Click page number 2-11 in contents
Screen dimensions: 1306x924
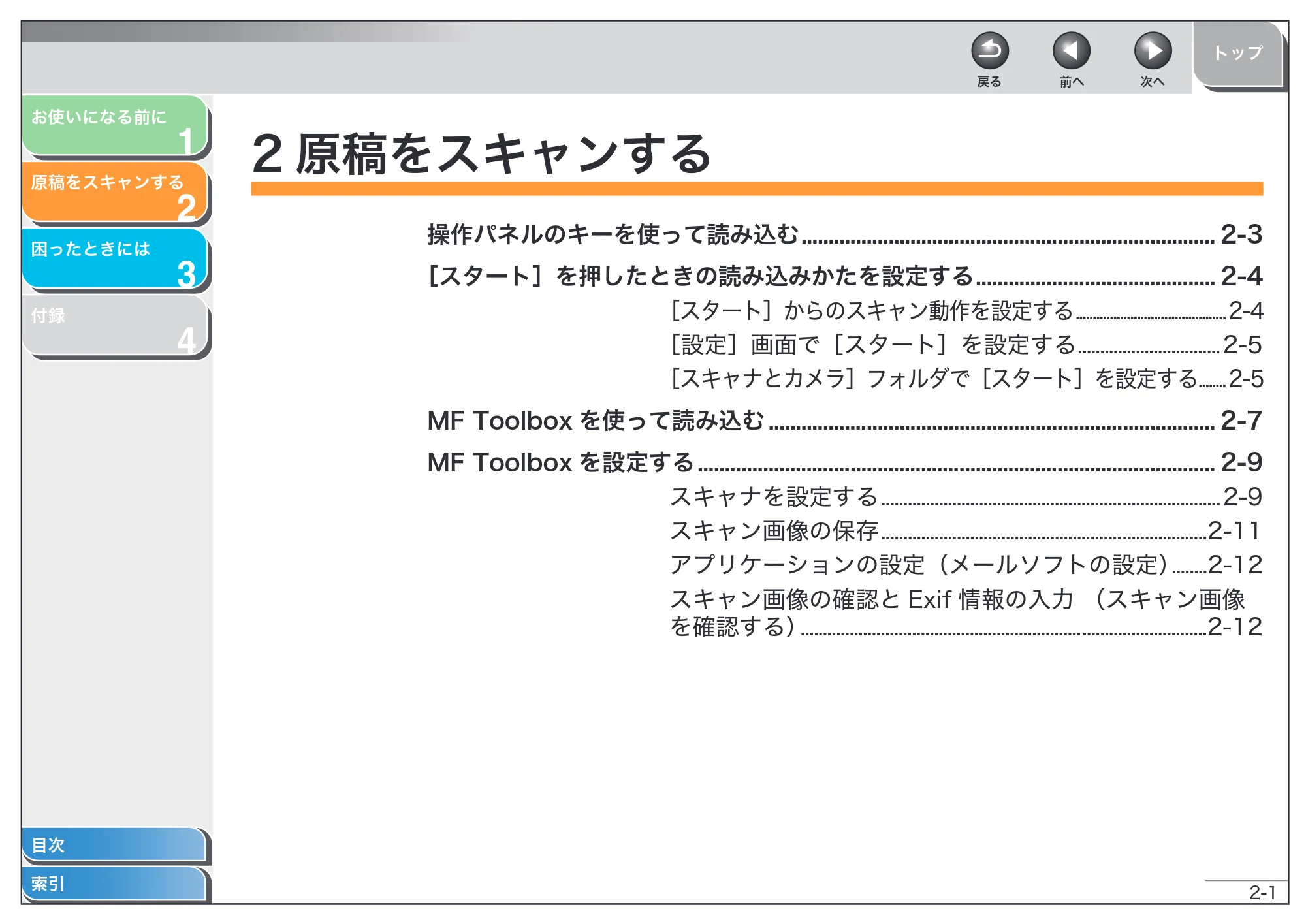1234,530
